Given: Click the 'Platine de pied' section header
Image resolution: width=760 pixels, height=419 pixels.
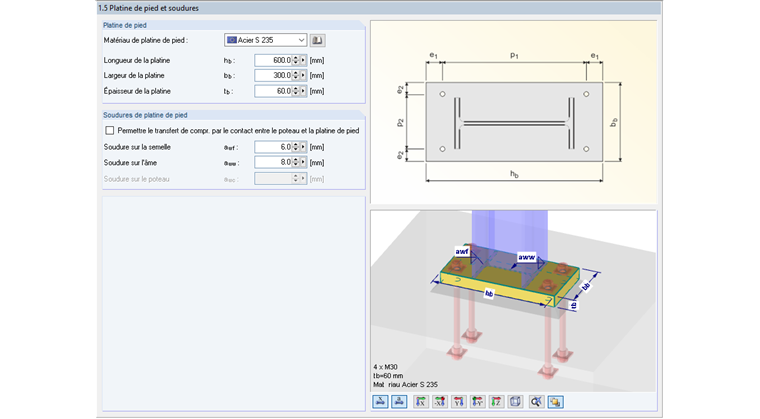Looking at the screenshot, I should tap(125, 25).
